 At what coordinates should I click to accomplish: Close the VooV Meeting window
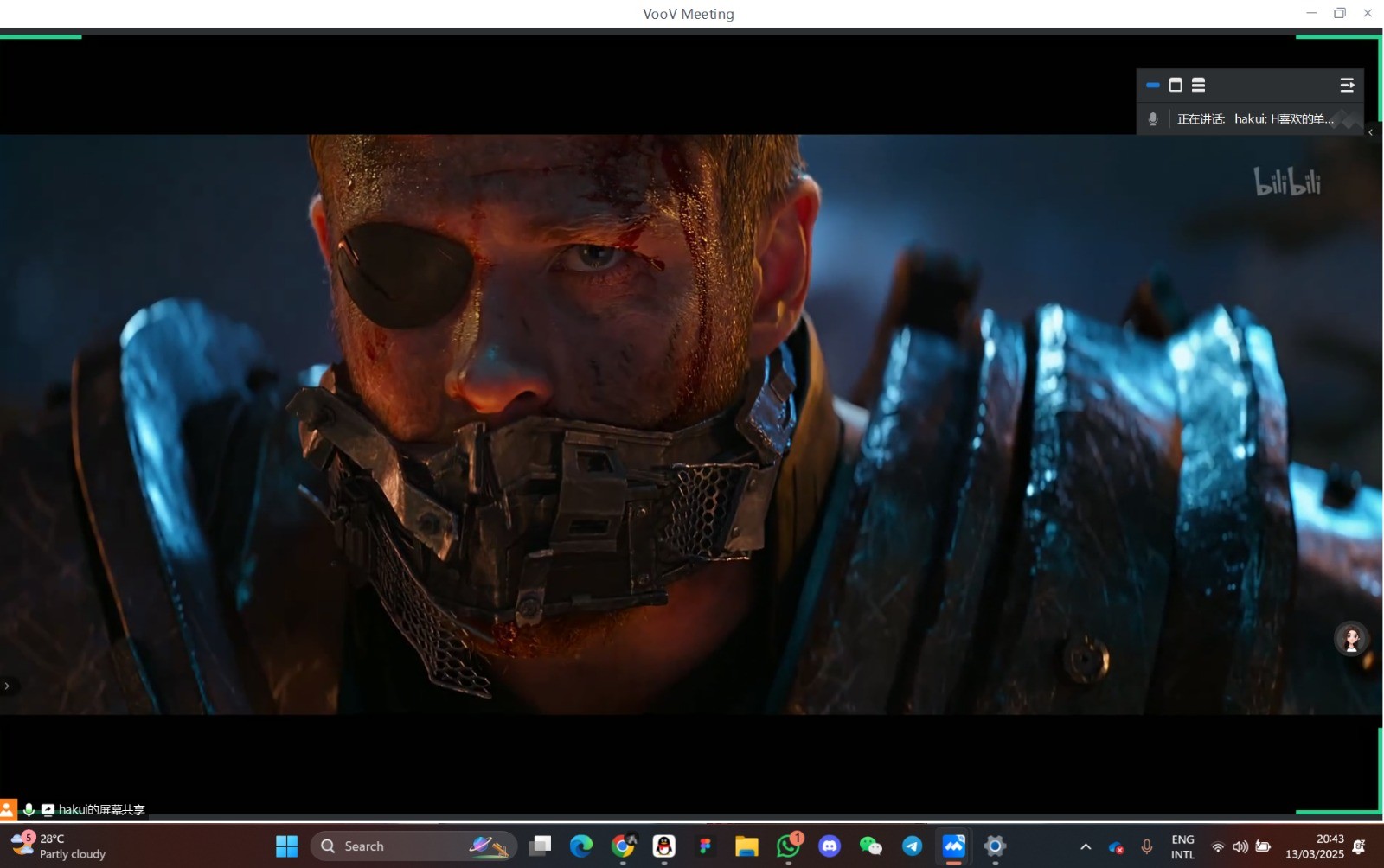[1368, 13]
